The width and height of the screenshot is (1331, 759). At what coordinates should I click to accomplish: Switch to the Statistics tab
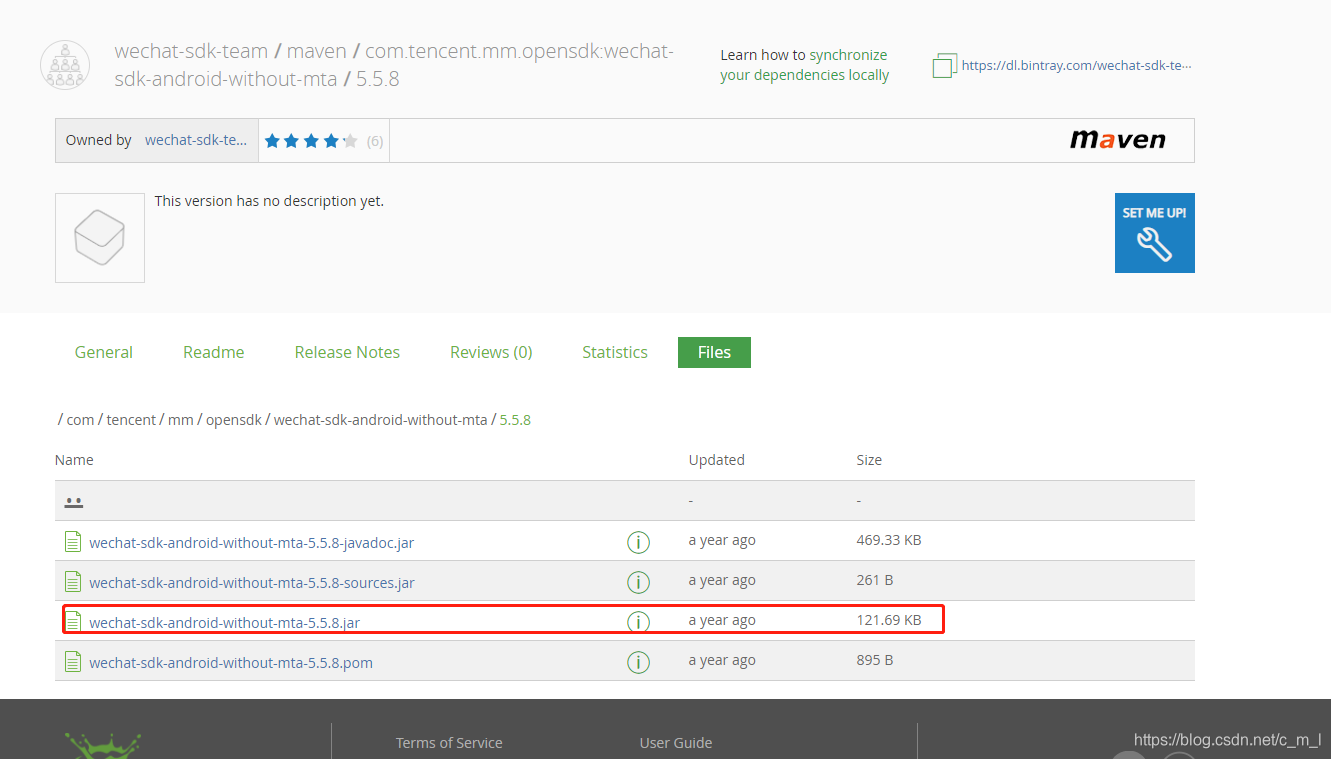615,352
